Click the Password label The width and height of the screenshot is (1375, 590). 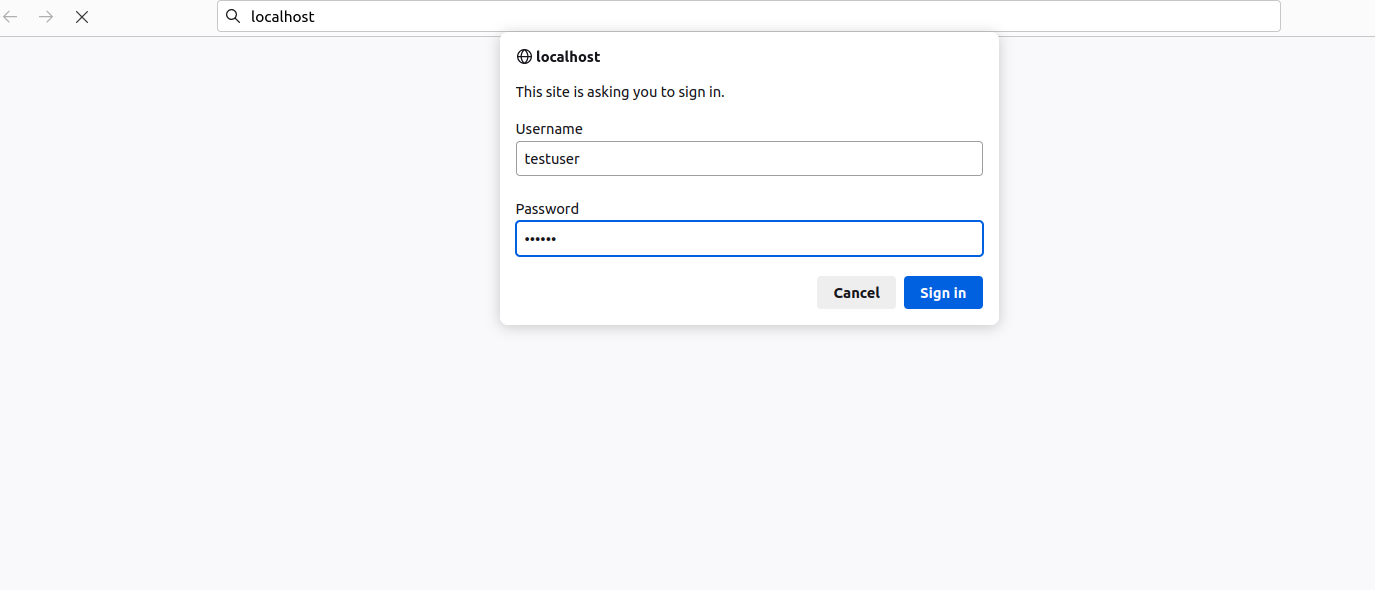(x=547, y=209)
